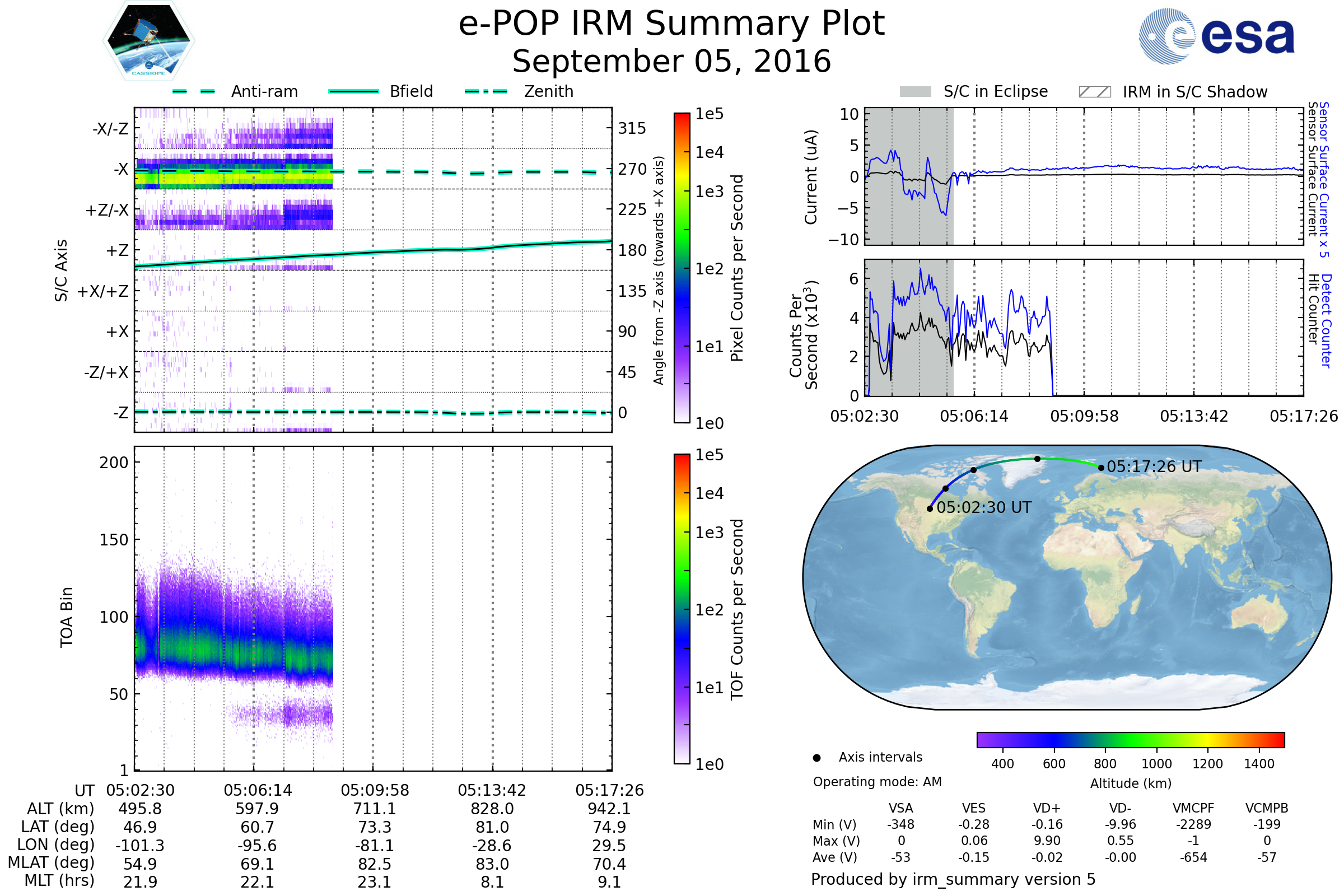Click the Altitude (km) color bar
The width and height of the screenshot is (1344, 896).
point(1130,740)
